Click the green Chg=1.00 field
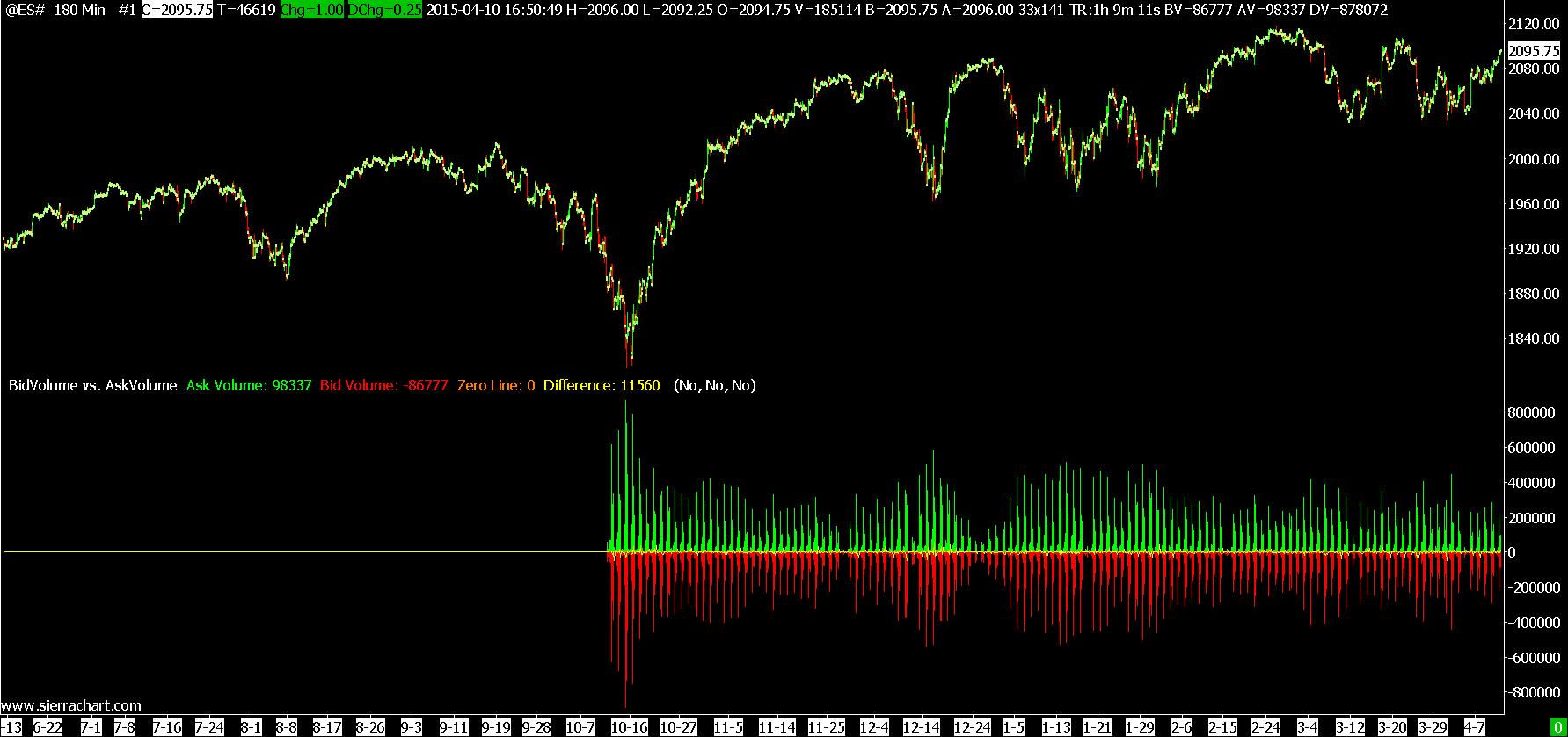This screenshot has width=1568, height=737. [312, 10]
